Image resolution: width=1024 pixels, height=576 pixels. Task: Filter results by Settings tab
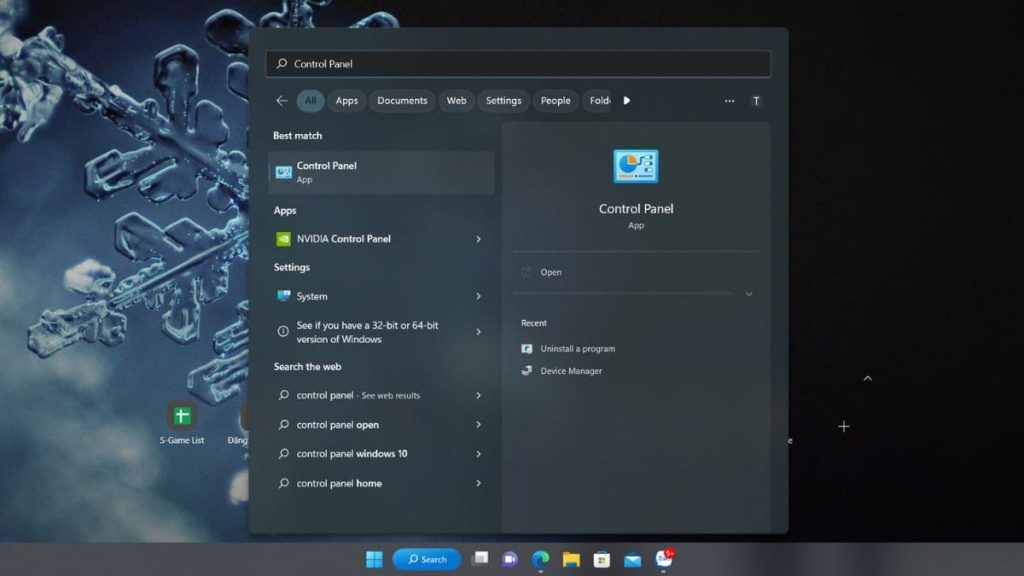[503, 101]
